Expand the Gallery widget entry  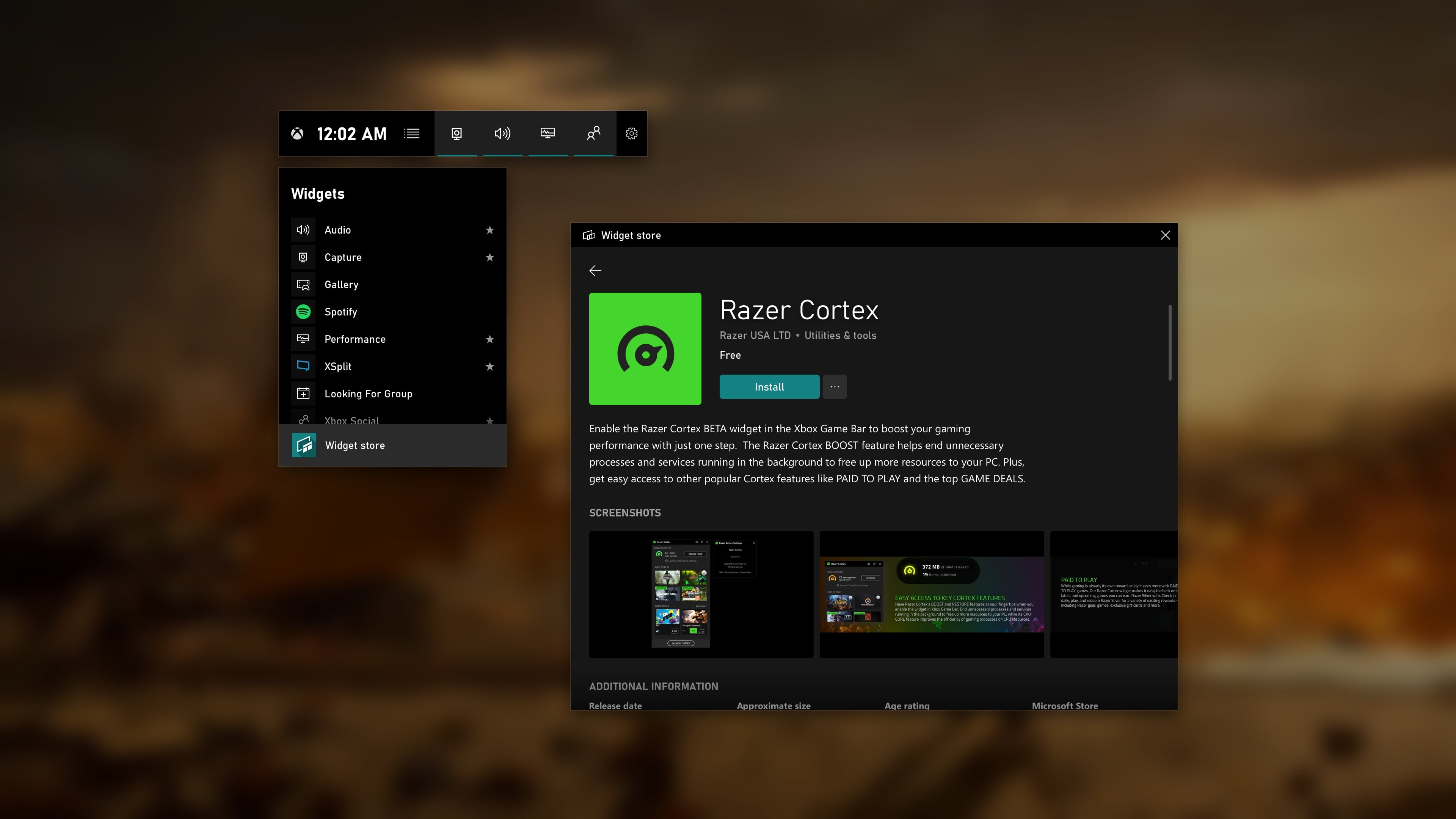[341, 284]
